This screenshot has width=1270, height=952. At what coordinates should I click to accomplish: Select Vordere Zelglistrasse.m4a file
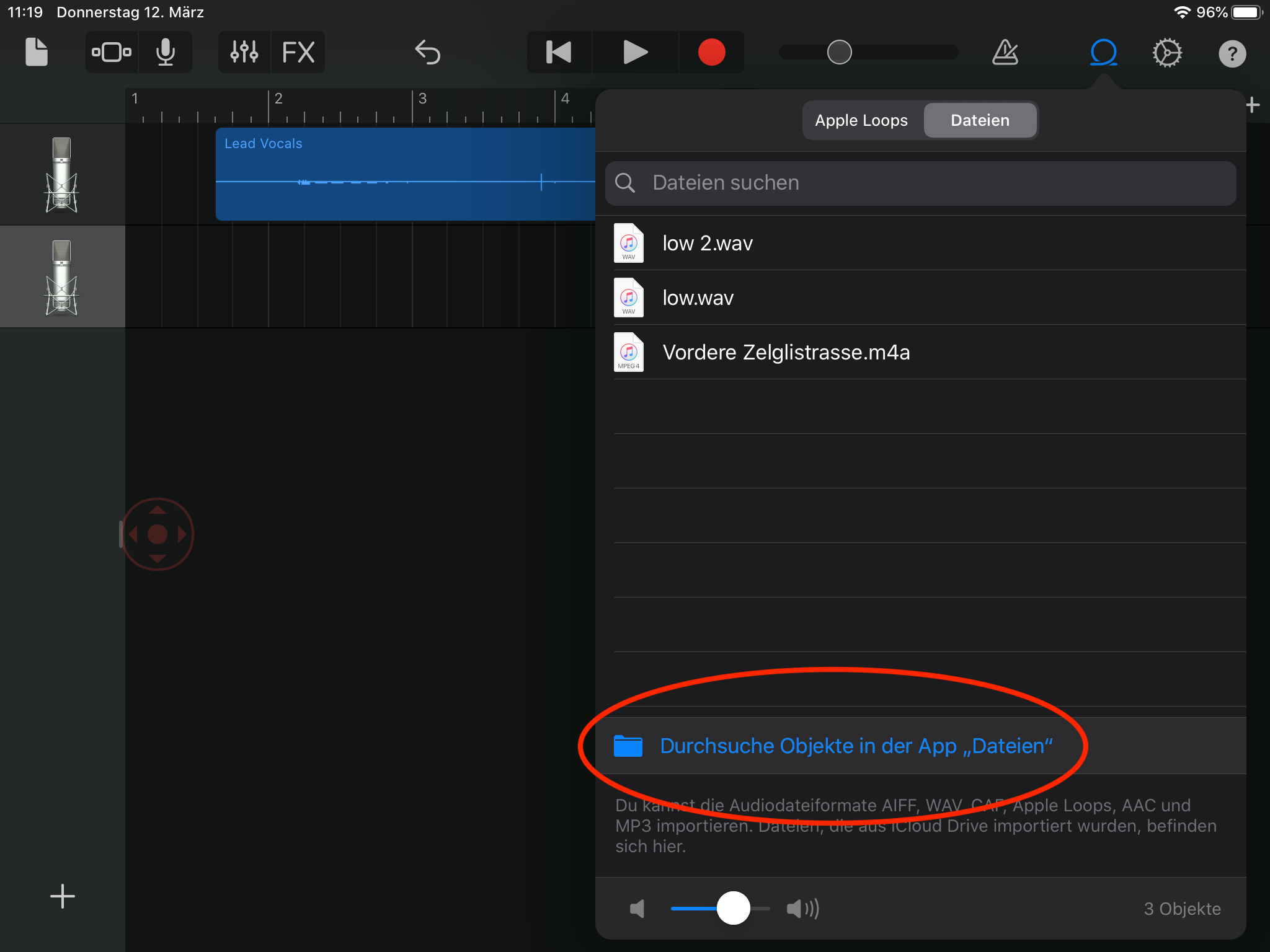[785, 352]
